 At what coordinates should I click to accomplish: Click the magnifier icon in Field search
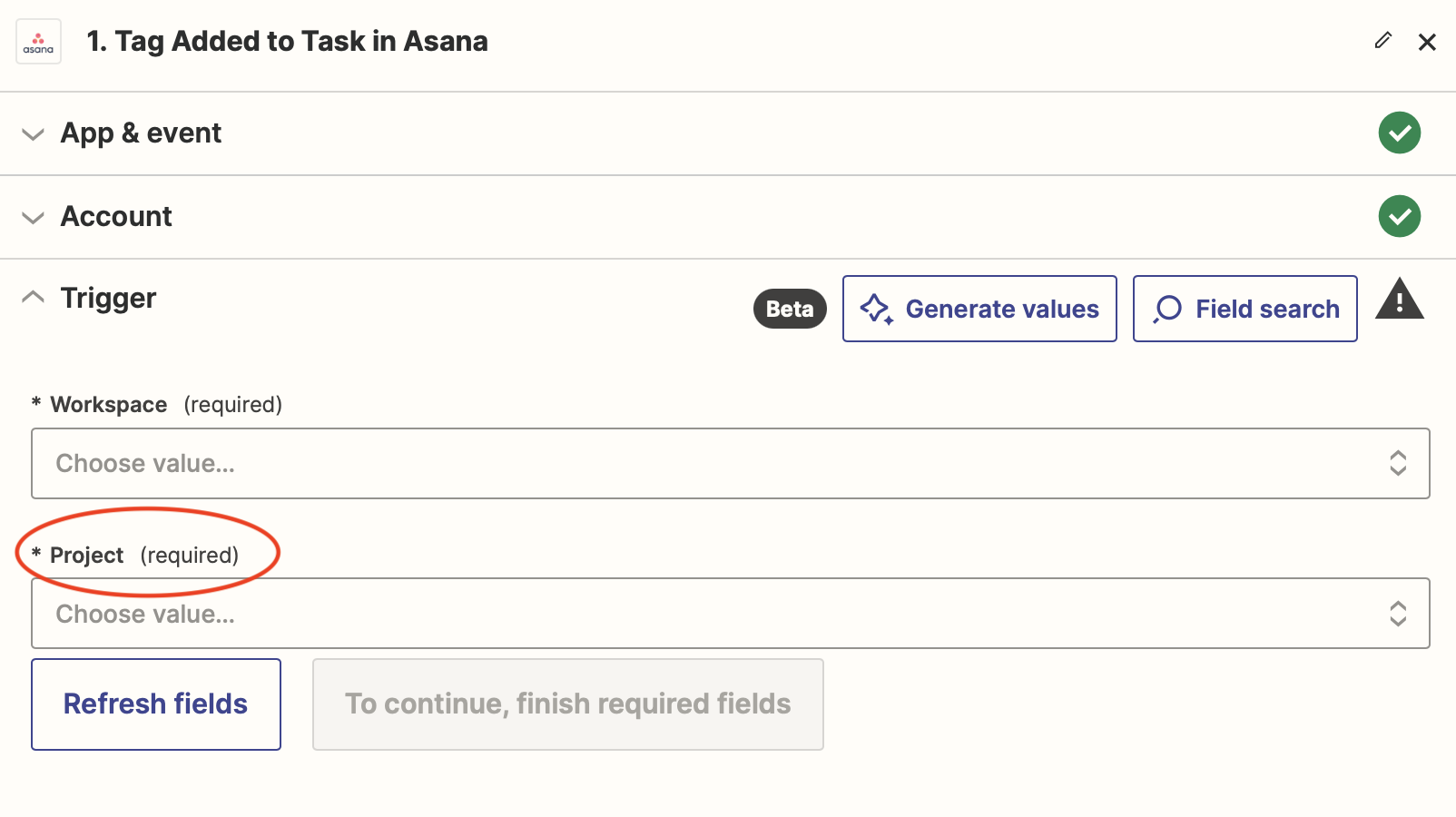pyautogui.click(x=1167, y=309)
